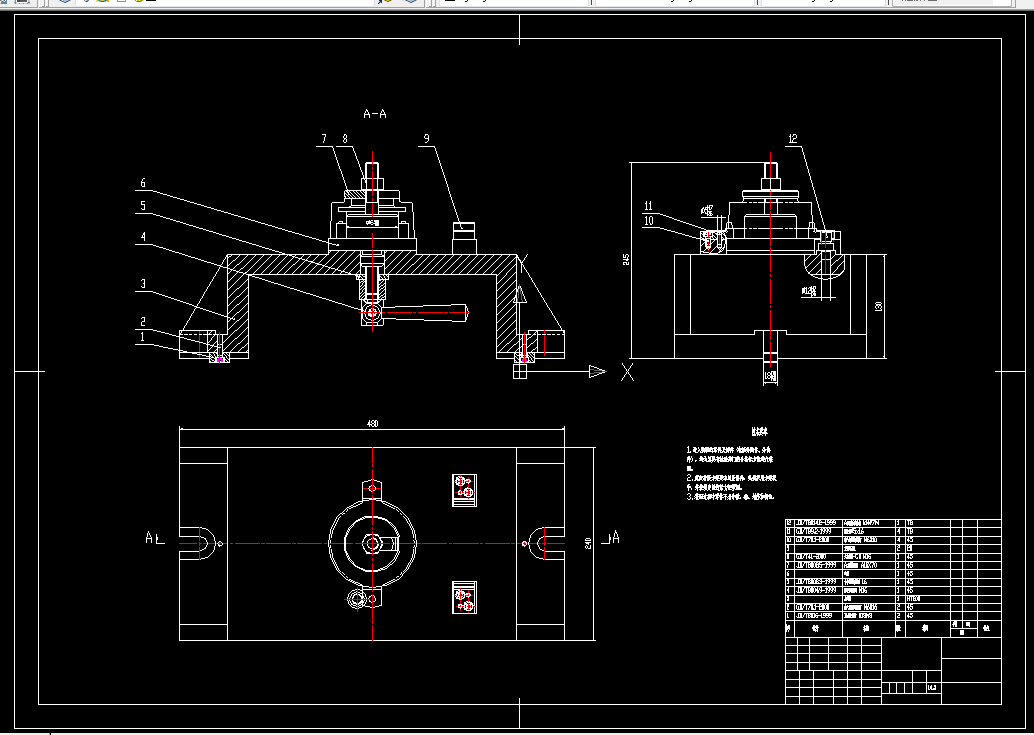Click callout number 11 in side view
Image resolution: width=1034 pixels, height=735 pixels.
tap(649, 206)
